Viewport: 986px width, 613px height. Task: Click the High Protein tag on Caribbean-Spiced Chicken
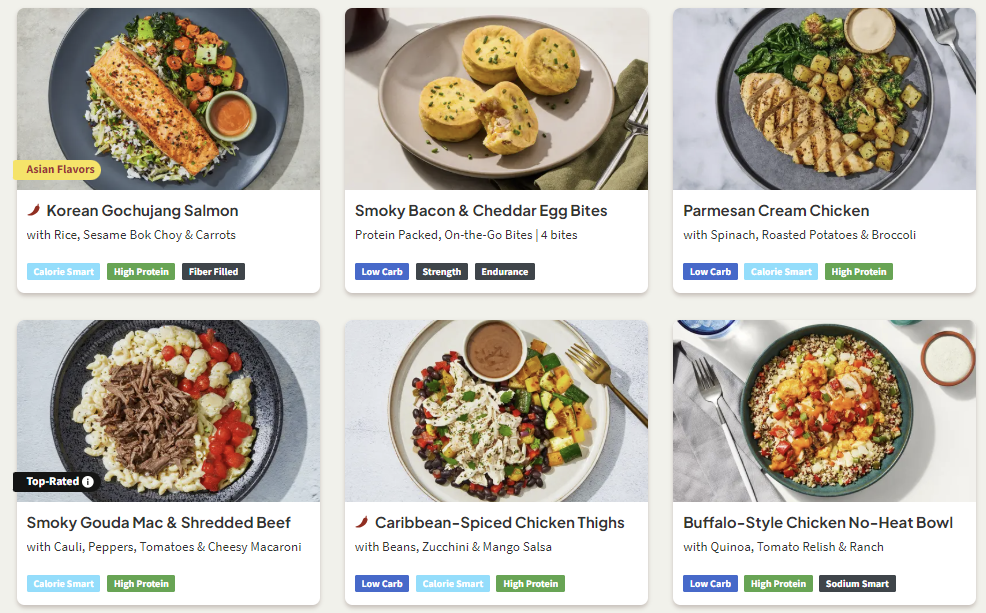point(530,583)
